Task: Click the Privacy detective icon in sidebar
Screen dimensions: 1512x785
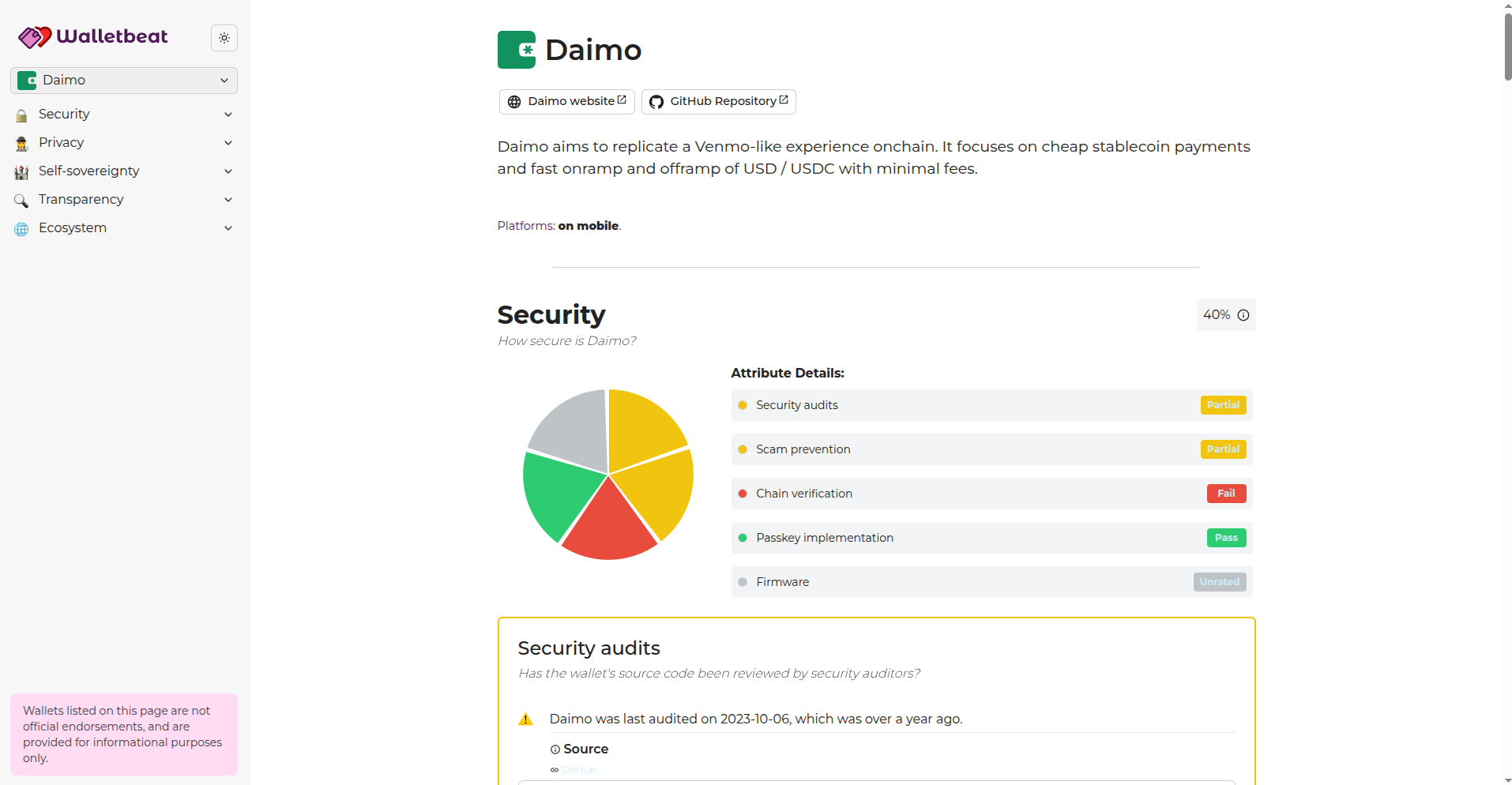Action: (x=21, y=144)
